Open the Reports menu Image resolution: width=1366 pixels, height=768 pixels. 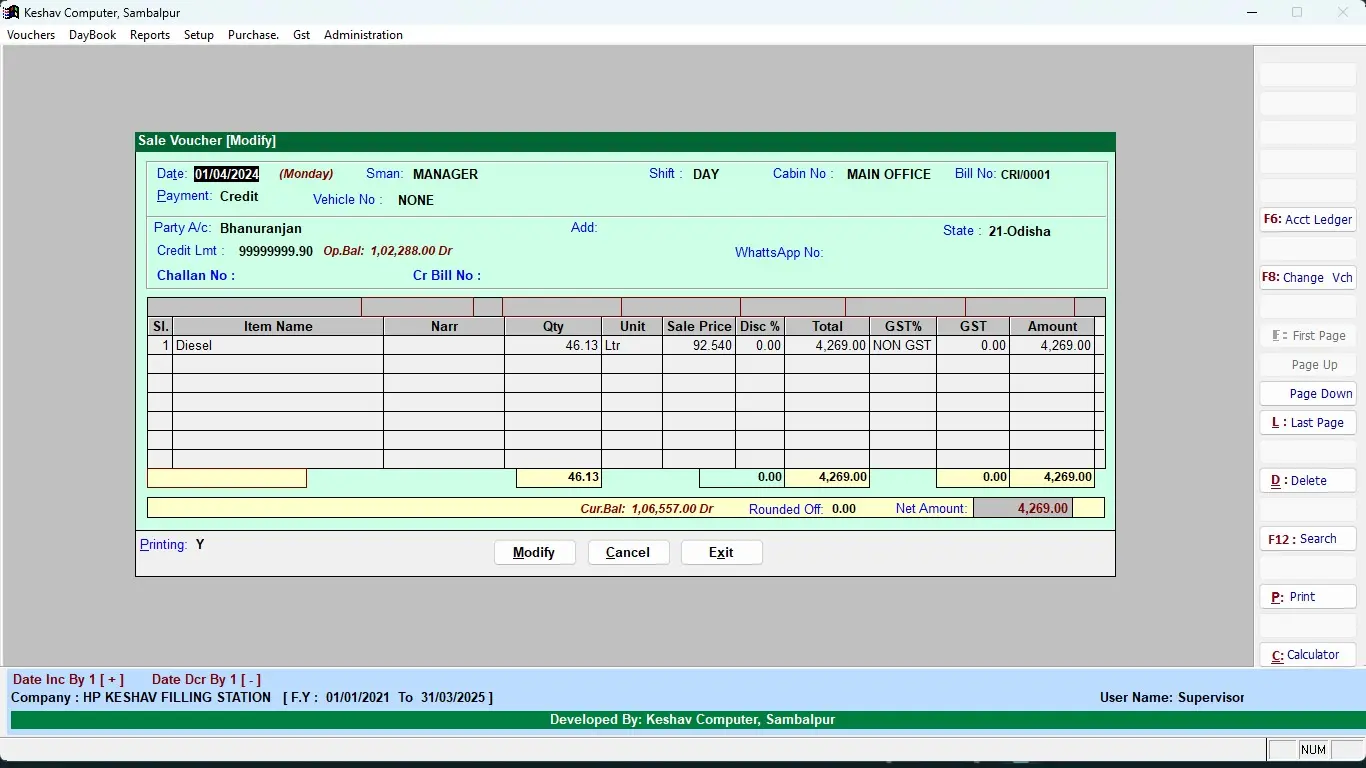150,35
